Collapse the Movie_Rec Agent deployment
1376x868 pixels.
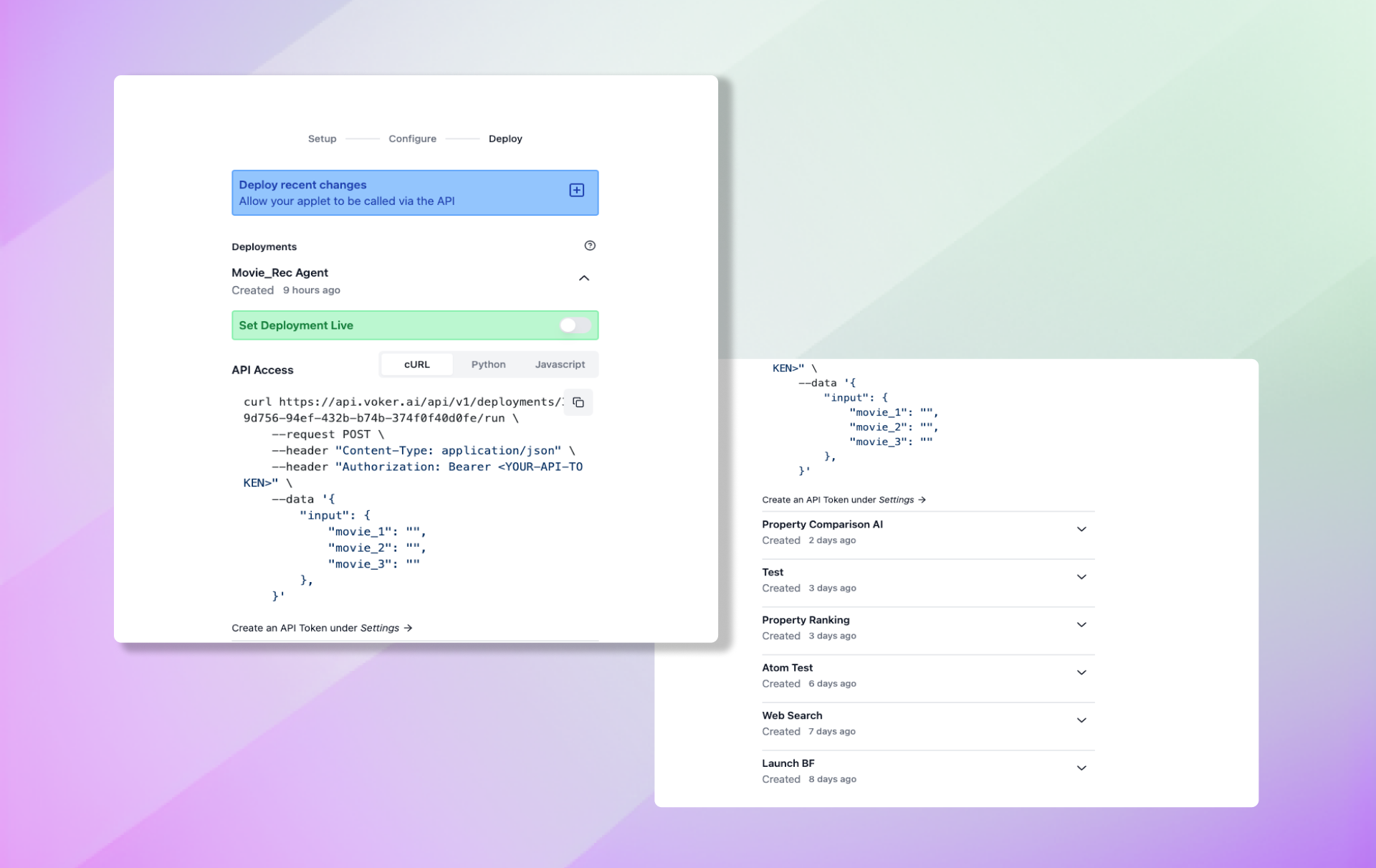click(x=584, y=278)
